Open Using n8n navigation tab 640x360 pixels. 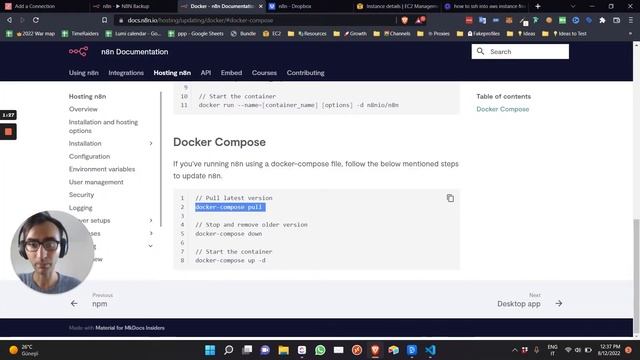pos(84,73)
